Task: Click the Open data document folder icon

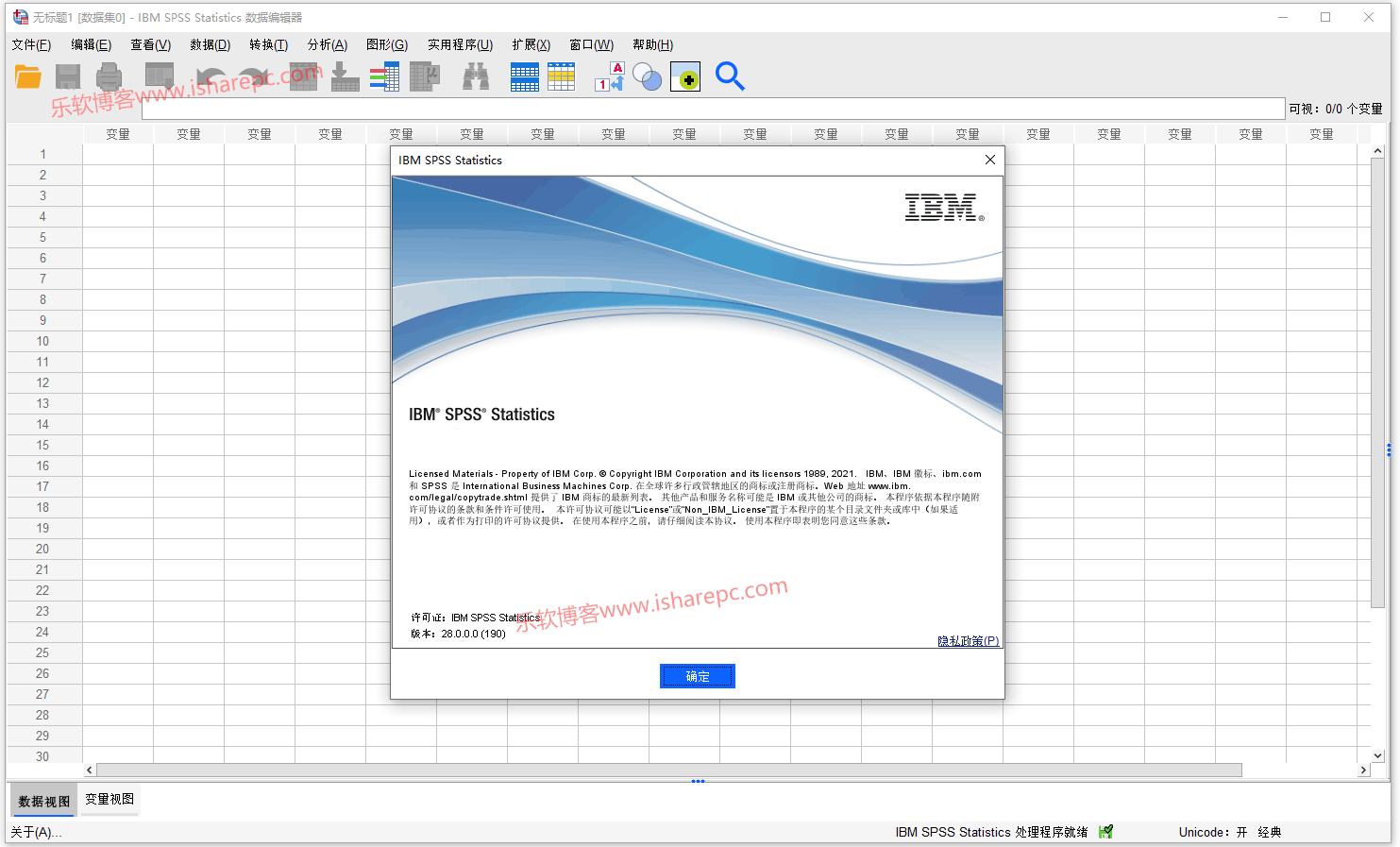Action: tap(28, 77)
